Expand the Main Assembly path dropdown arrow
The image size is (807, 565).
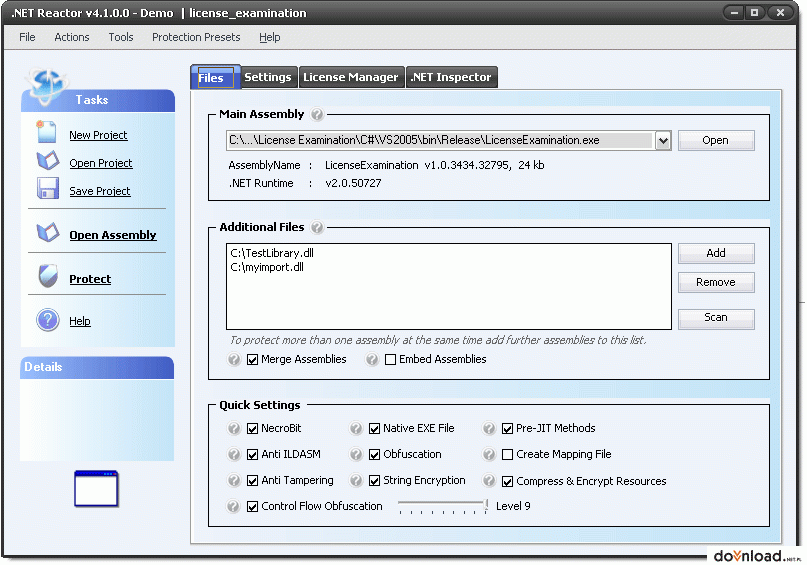click(663, 140)
